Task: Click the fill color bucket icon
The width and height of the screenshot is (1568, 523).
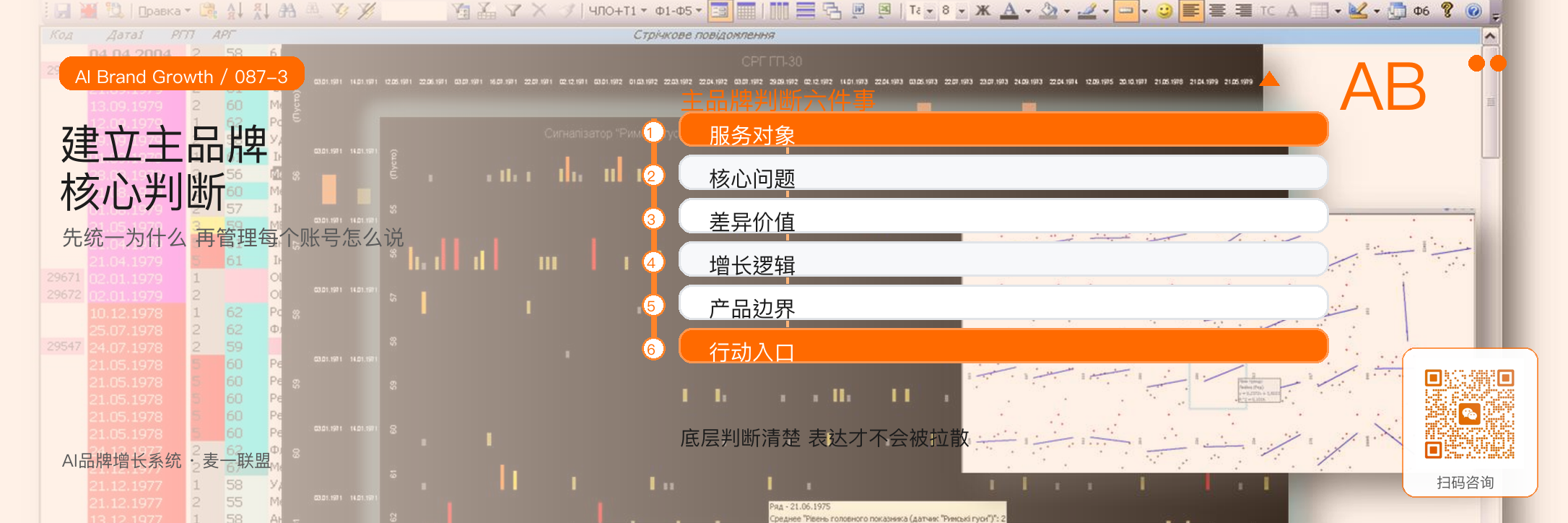Action: [x=1049, y=10]
